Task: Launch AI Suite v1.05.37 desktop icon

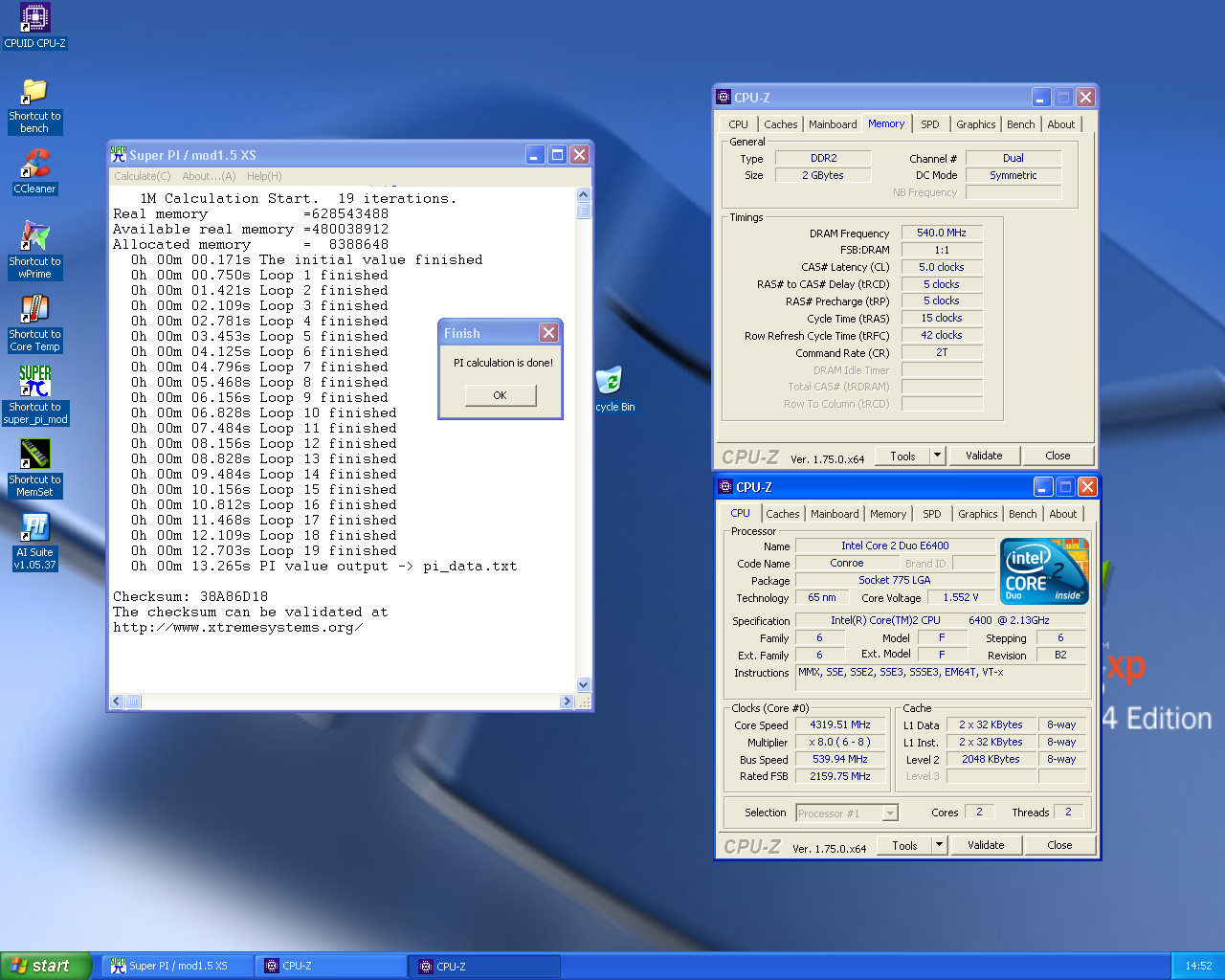Action: [x=34, y=543]
